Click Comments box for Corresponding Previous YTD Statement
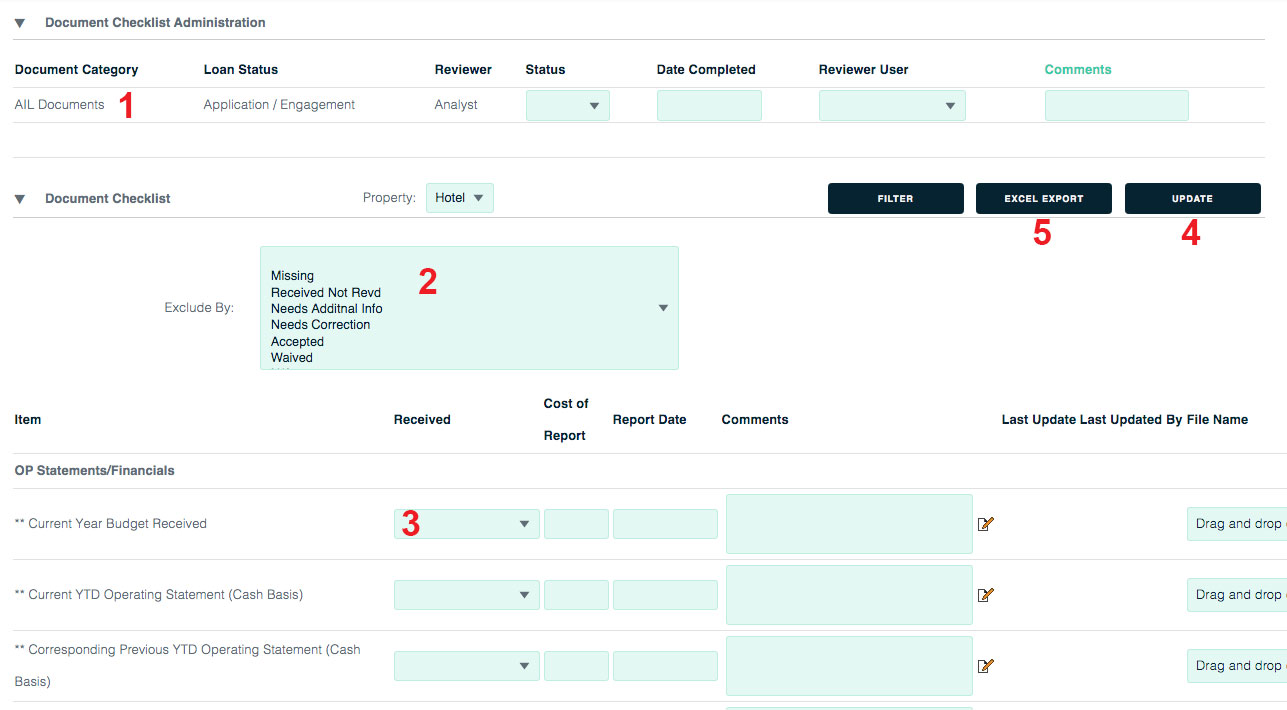 point(849,666)
